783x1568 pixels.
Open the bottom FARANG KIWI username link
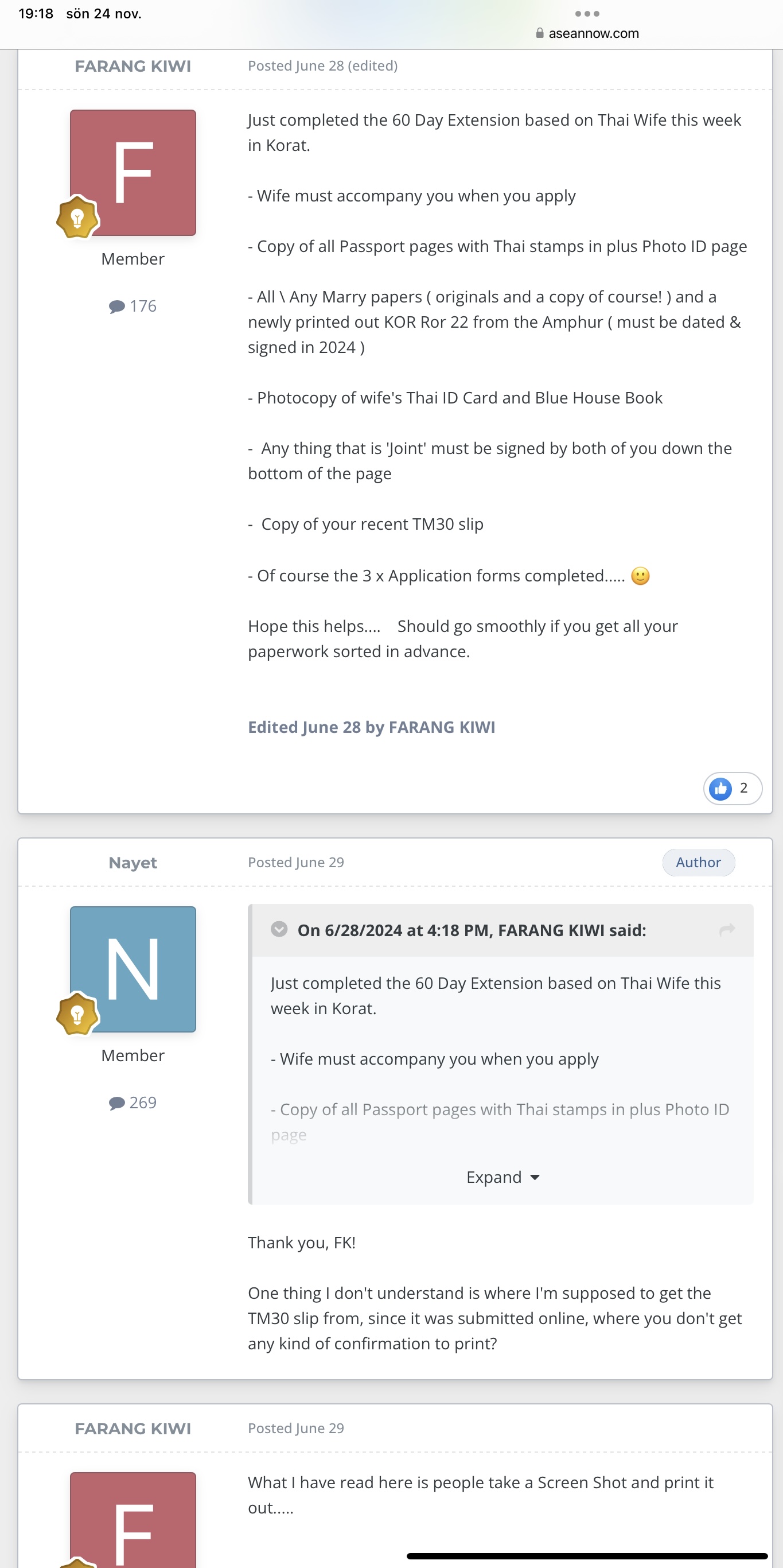(133, 1428)
